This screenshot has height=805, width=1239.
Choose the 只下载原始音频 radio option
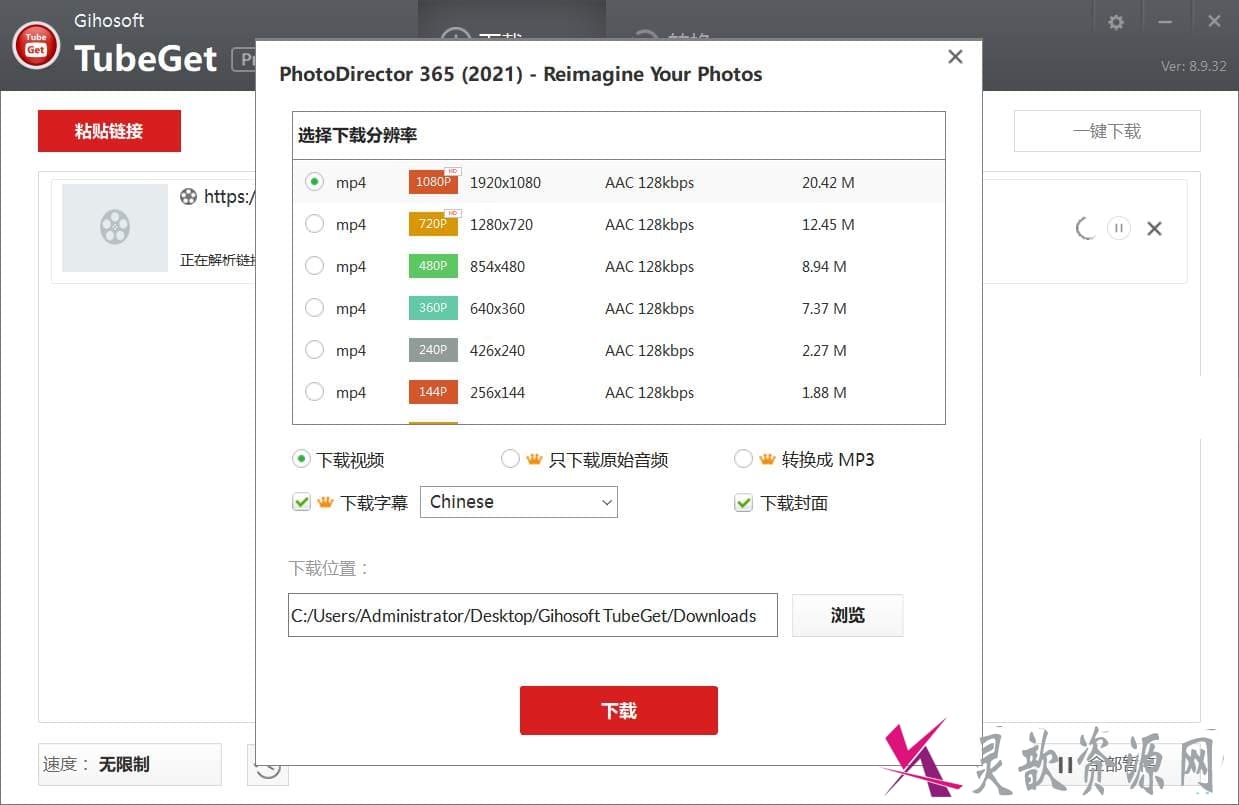click(x=510, y=459)
